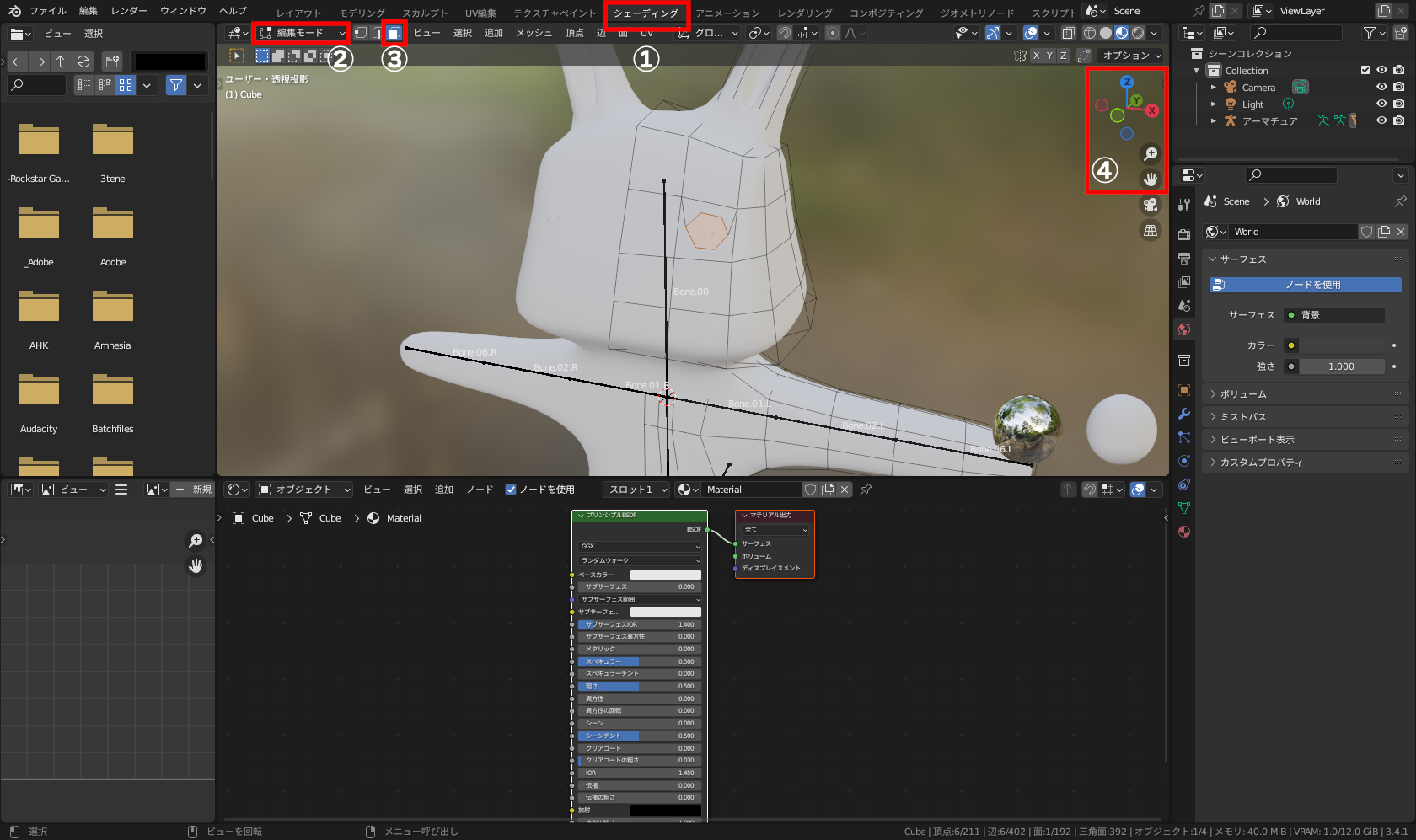Image resolution: width=1416 pixels, height=840 pixels.
Task: Open the オブジェクト shader type dropdown
Action: click(304, 490)
